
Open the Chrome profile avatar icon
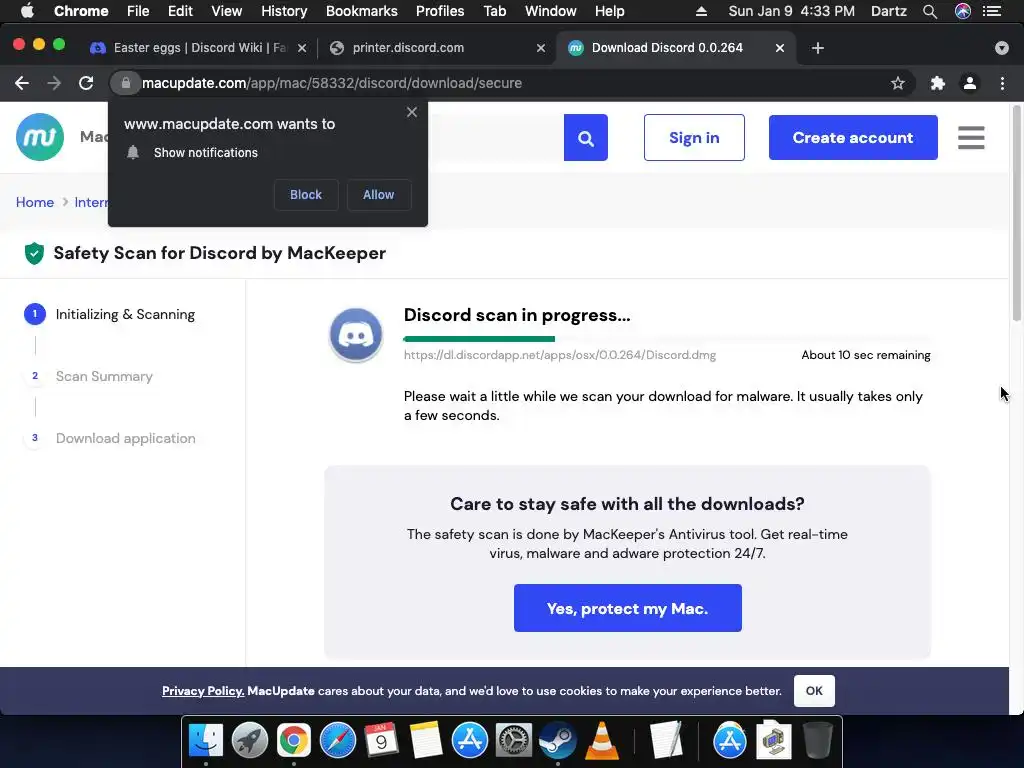[970, 83]
